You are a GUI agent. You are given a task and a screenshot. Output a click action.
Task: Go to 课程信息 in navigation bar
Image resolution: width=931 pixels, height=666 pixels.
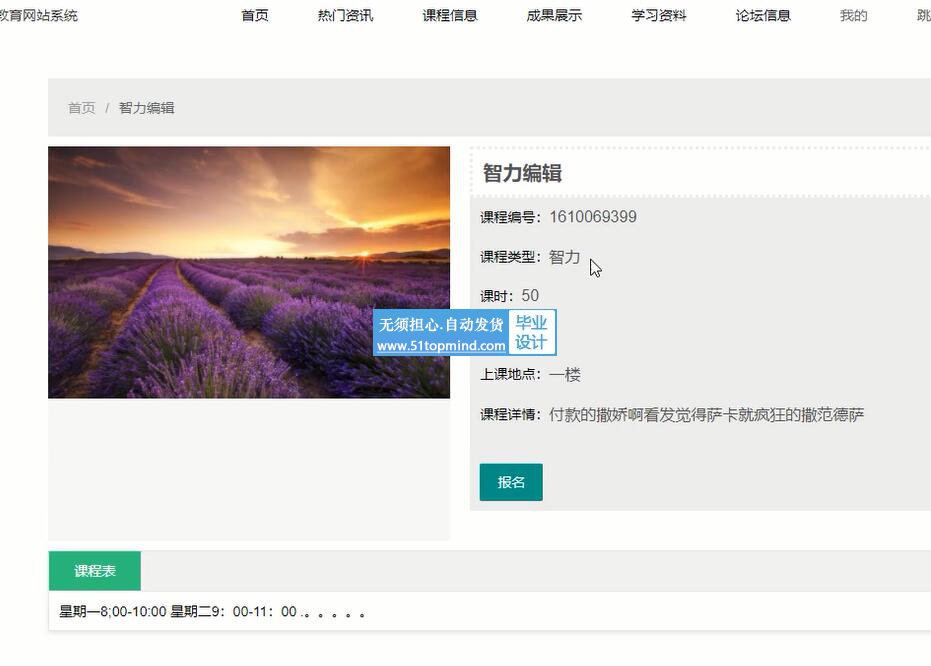(450, 15)
